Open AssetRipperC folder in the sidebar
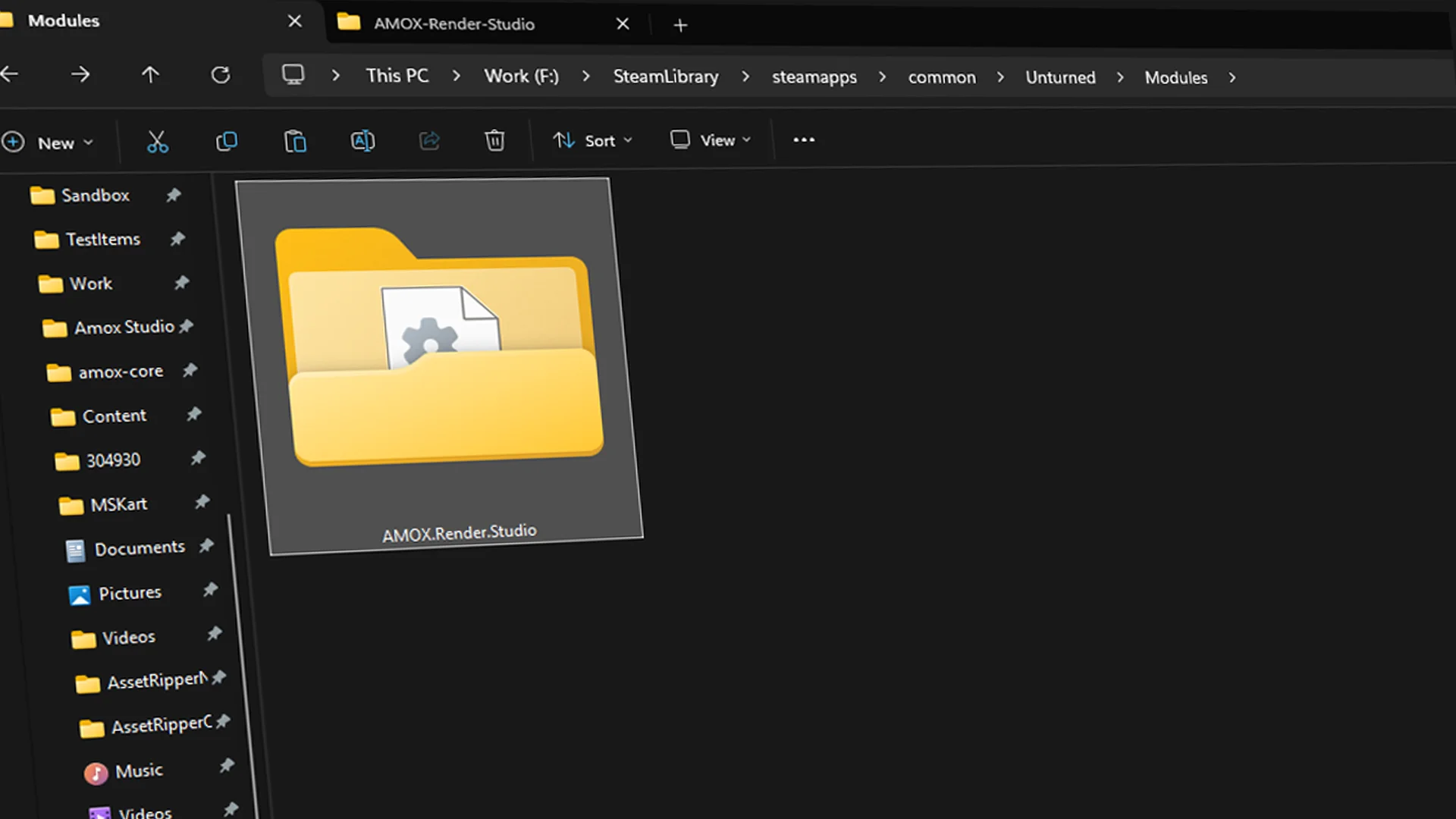Viewport: 1456px width, 819px height. (146, 726)
